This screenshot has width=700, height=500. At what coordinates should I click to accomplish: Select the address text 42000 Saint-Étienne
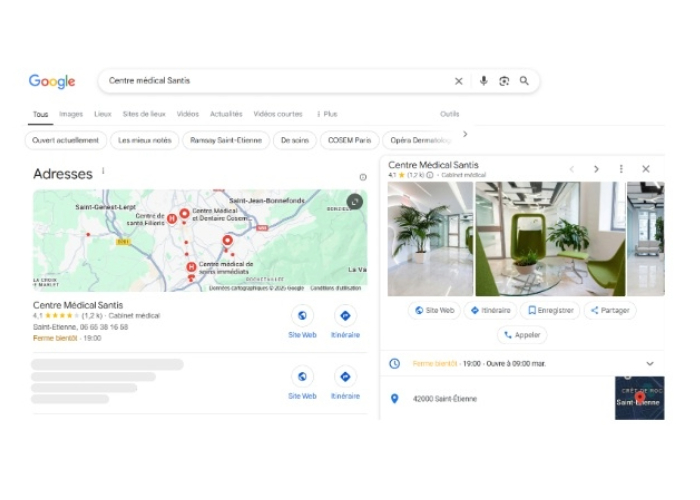point(445,399)
